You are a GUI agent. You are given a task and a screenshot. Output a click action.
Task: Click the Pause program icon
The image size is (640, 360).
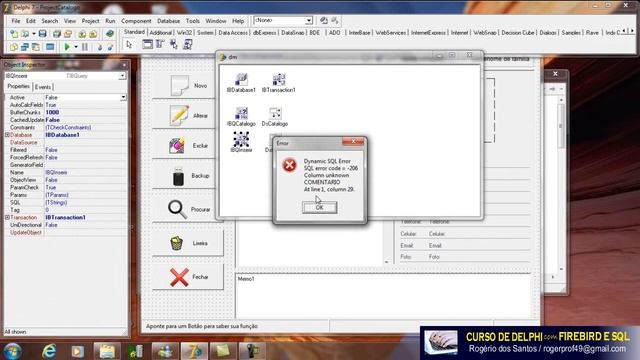pos(85,47)
